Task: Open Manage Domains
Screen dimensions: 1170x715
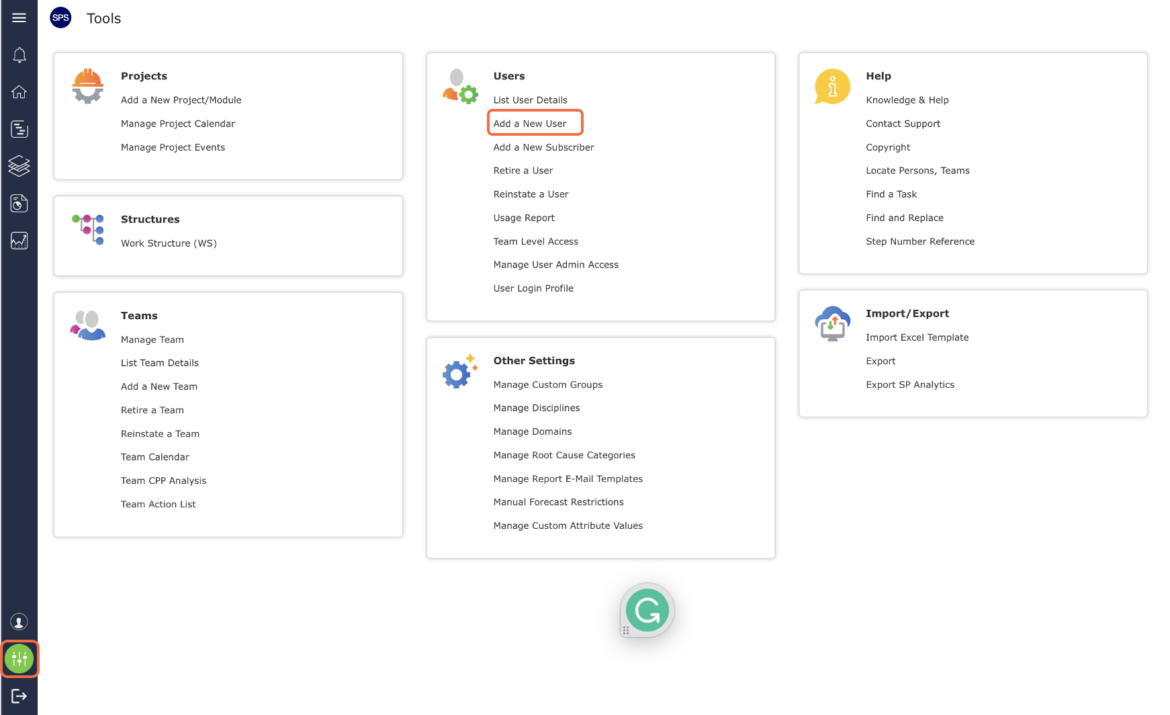Action: [x=533, y=431]
